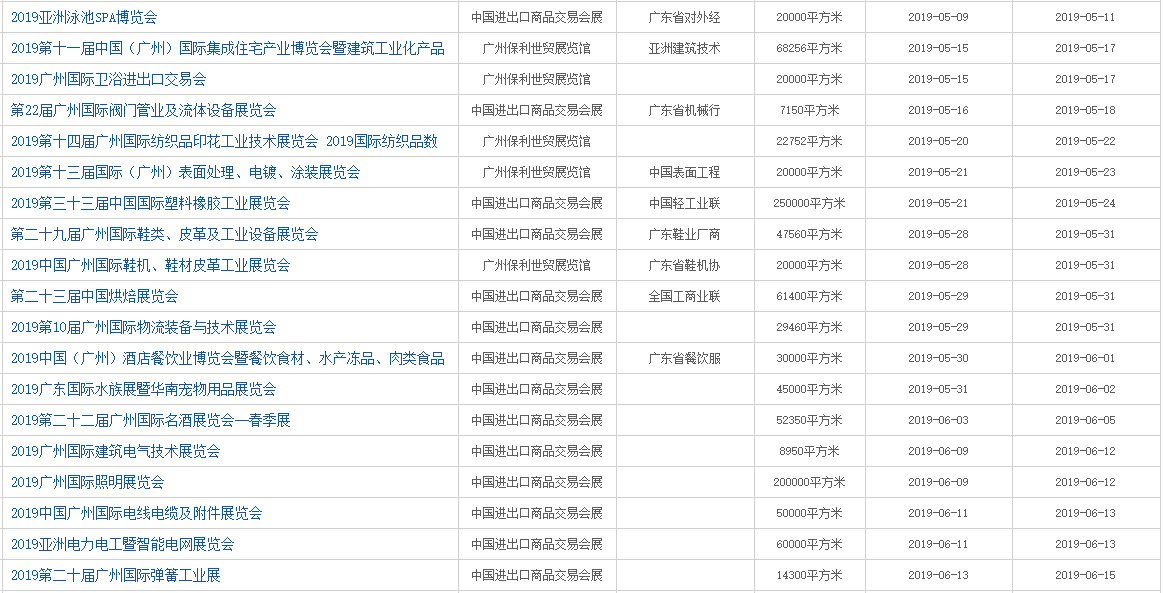Select end date 2019-06-05
Viewport: 1164px width, 593px height.
(x=1085, y=421)
